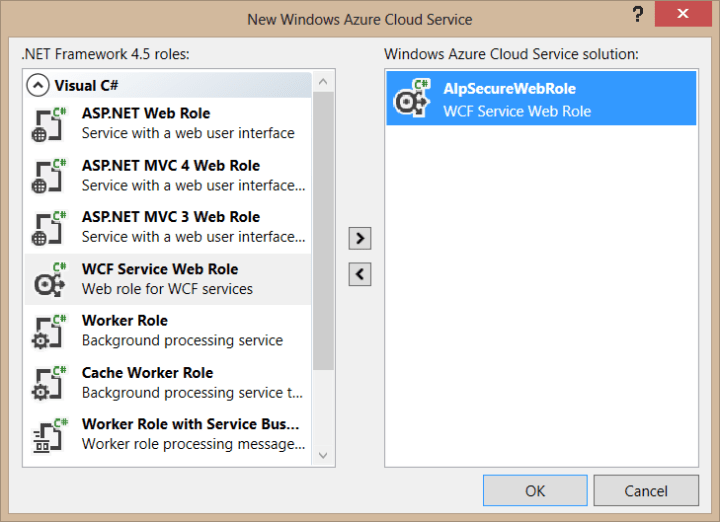Select AlpSecureWebRole name in the solution pane
The width and height of the screenshot is (720, 522).
pos(509,89)
